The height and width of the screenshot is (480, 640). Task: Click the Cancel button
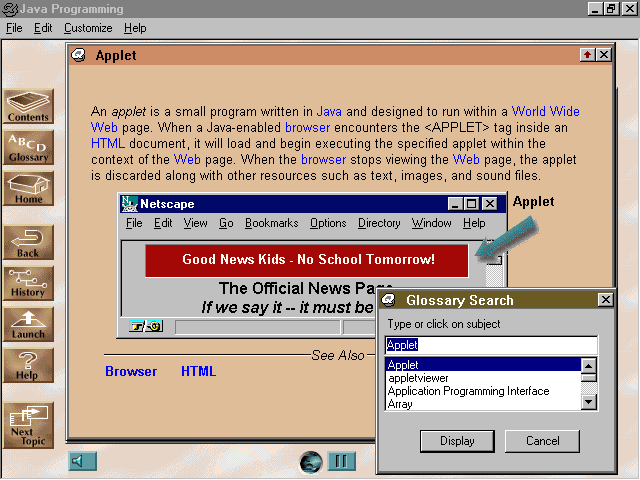542,441
